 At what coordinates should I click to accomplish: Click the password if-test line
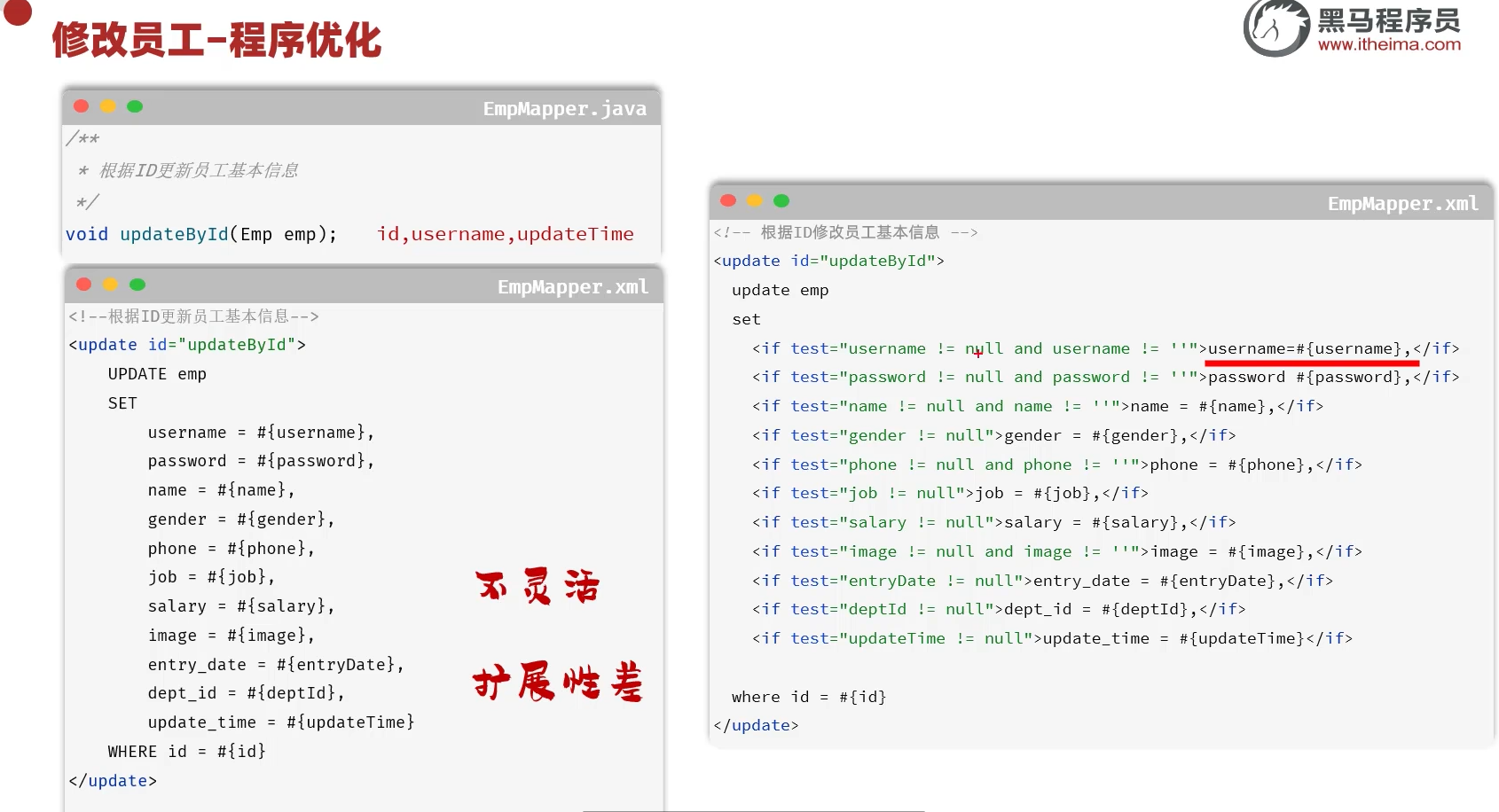[x=1105, y=377]
